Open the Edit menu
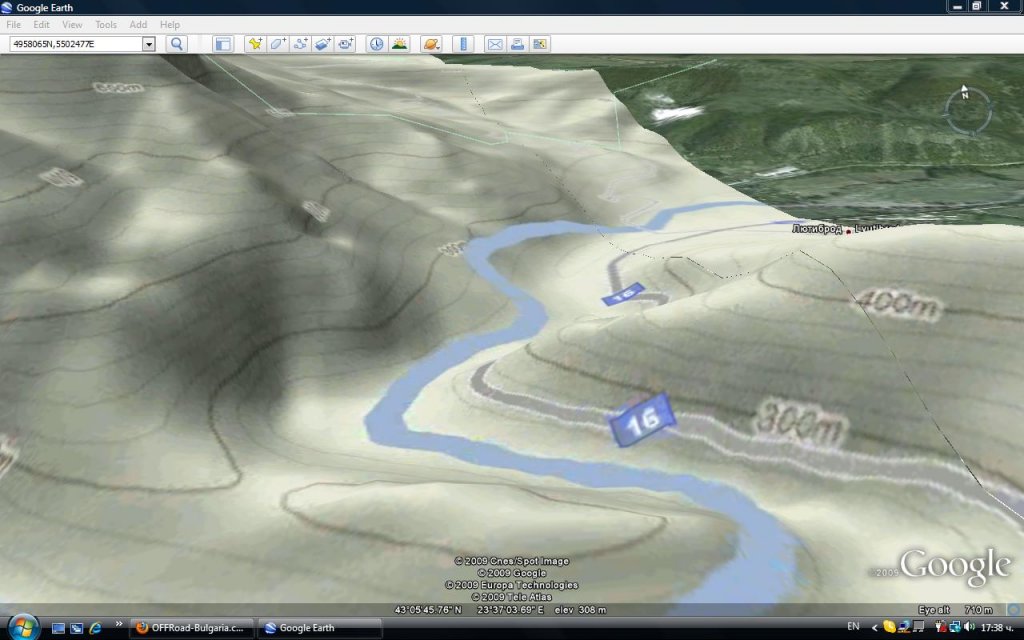The height and width of the screenshot is (640, 1024). point(41,24)
